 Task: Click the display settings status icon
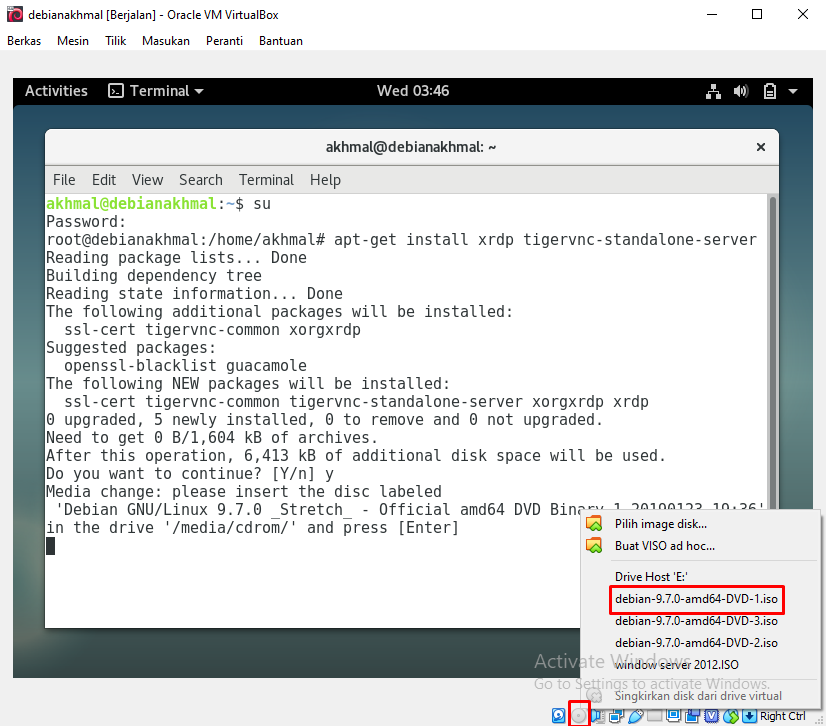pos(674,715)
